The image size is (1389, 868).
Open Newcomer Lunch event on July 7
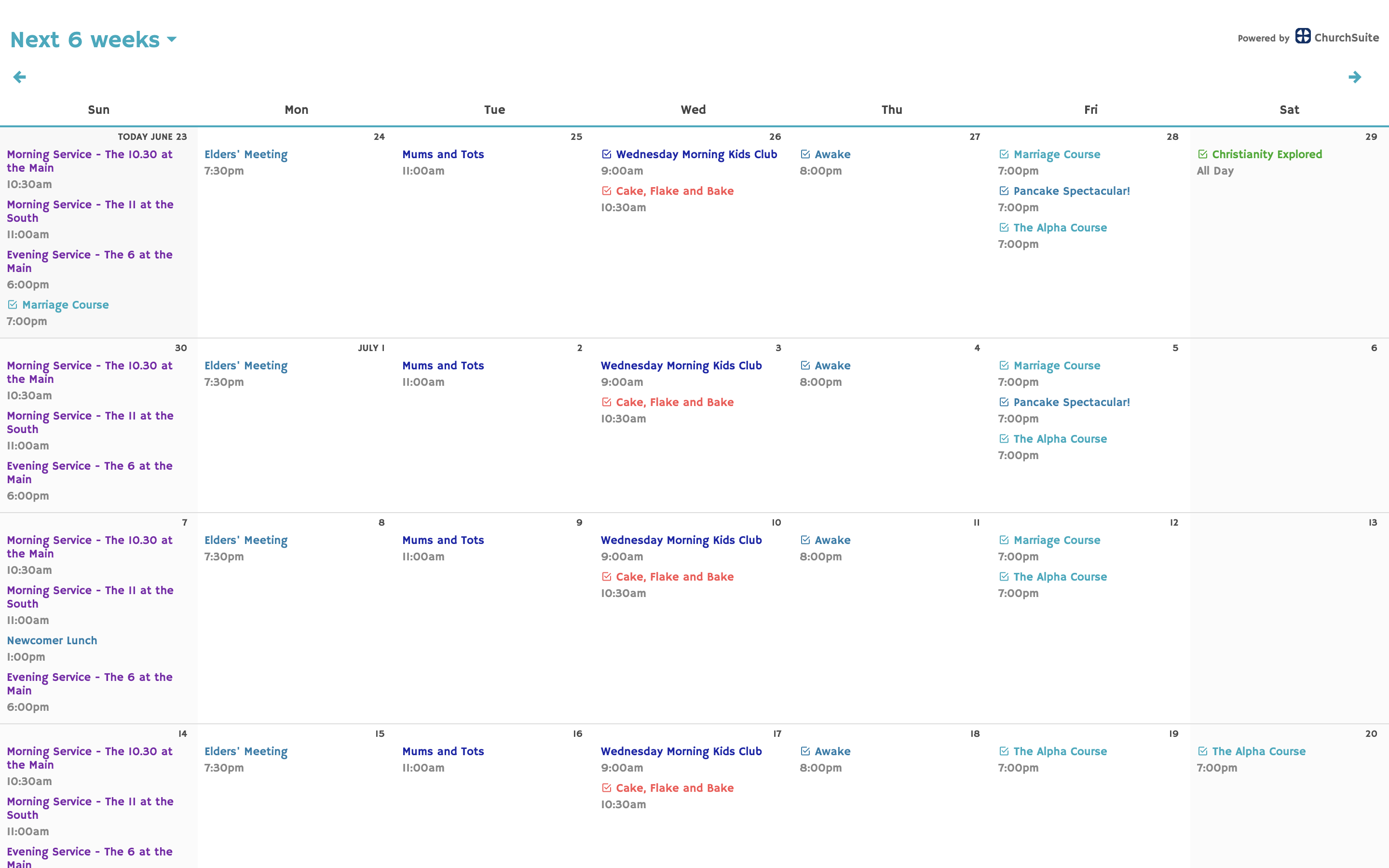click(x=52, y=641)
